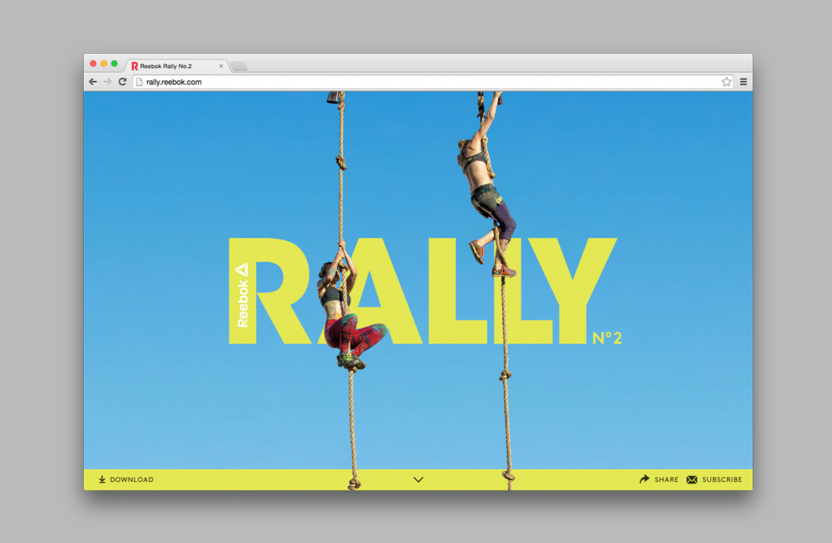Click the page icon beside the URL
This screenshot has width=832, height=543.
click(140, 82)
